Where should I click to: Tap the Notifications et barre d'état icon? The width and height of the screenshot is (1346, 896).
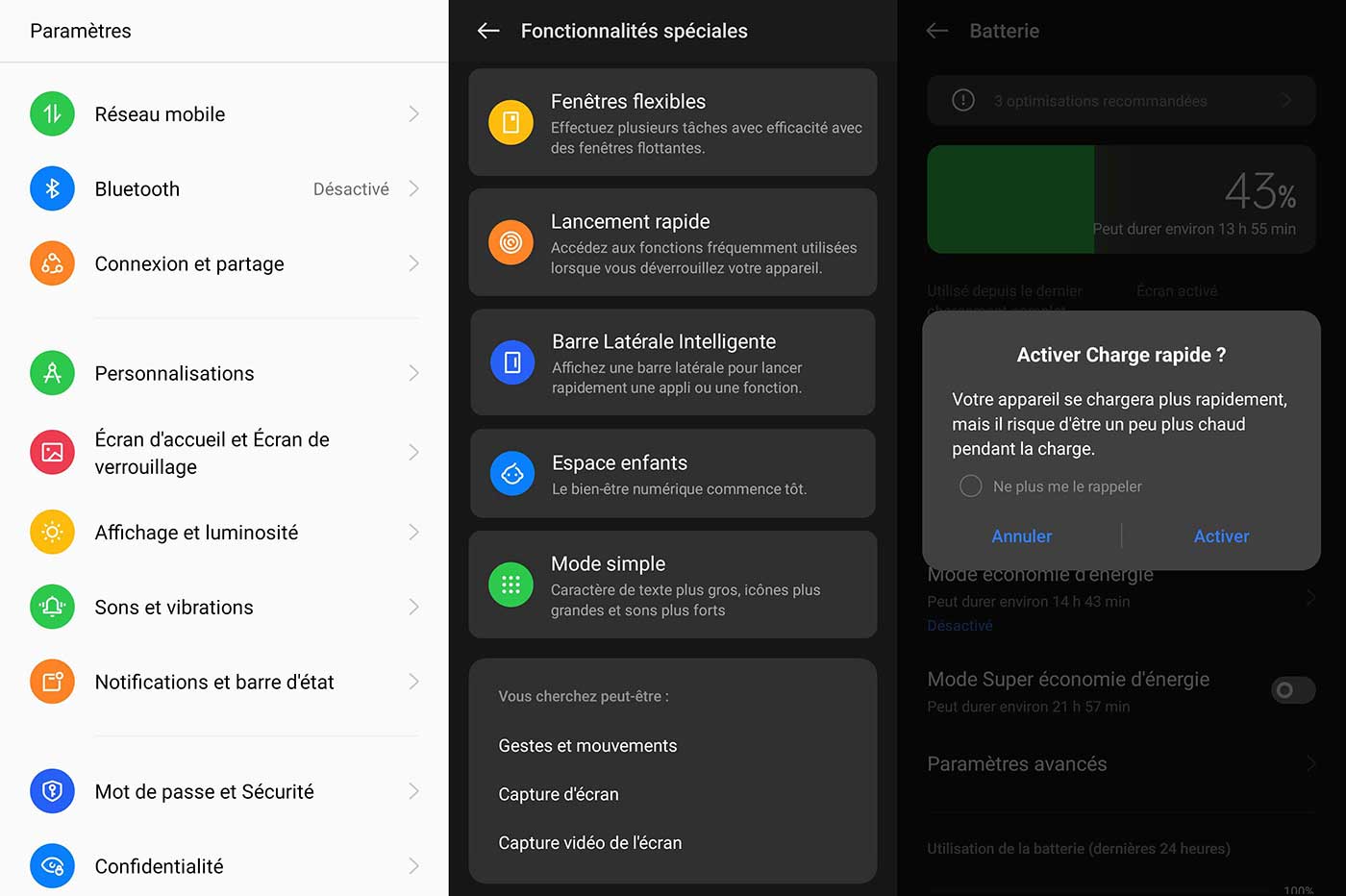click(x=52, y=682)
